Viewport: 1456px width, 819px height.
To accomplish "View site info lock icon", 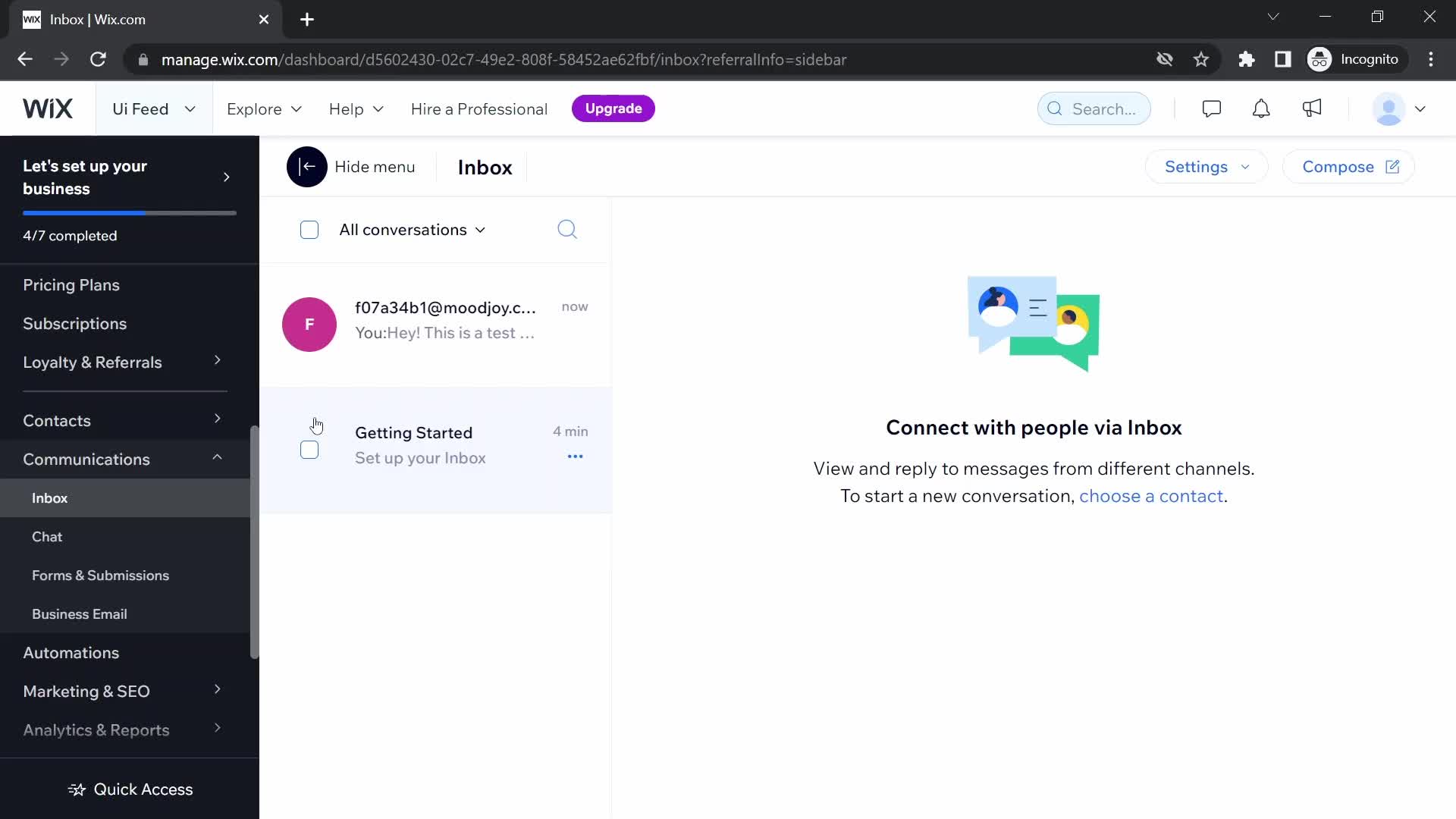I will pos(143,59).
